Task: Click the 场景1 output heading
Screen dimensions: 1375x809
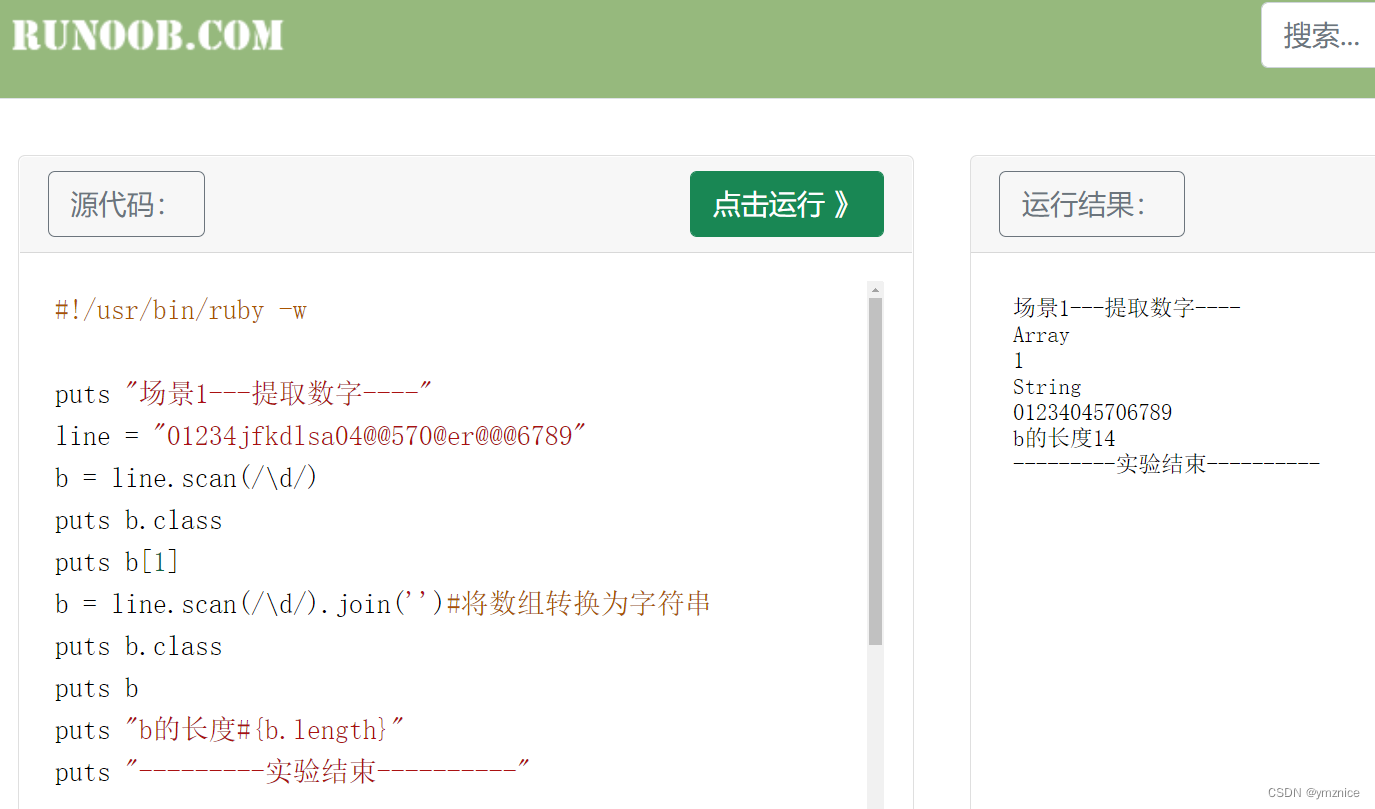Action: pos(1125,307)
